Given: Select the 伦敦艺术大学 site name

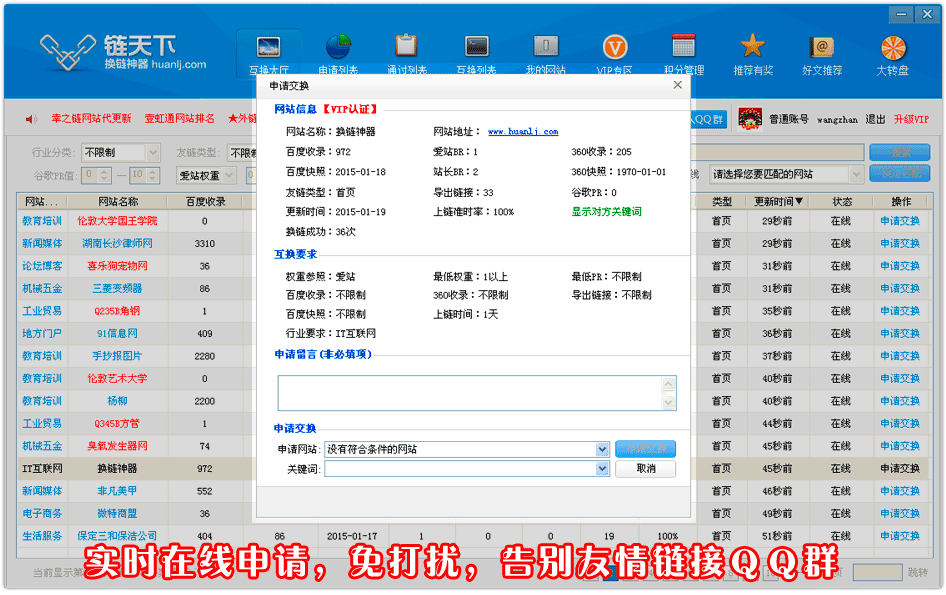Looking at the screenshot, I should (117, 378).
